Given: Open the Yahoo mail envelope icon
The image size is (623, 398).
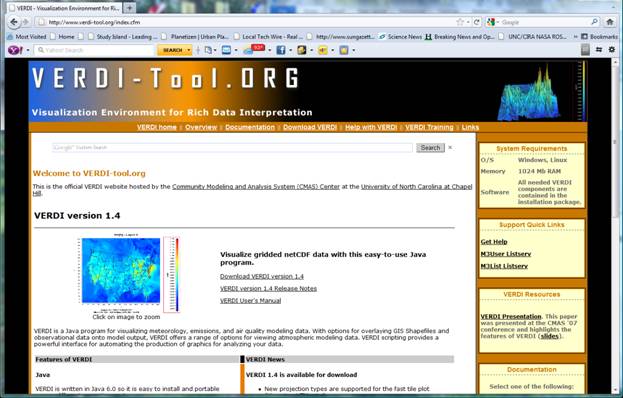Looking at the screenshot, I should tap(226, 50).
